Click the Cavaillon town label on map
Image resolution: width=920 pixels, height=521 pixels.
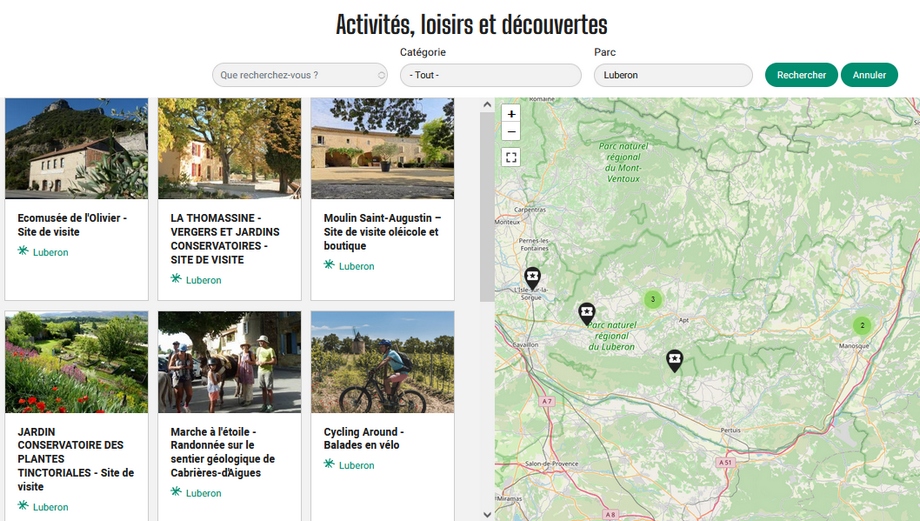click(526, 344)
